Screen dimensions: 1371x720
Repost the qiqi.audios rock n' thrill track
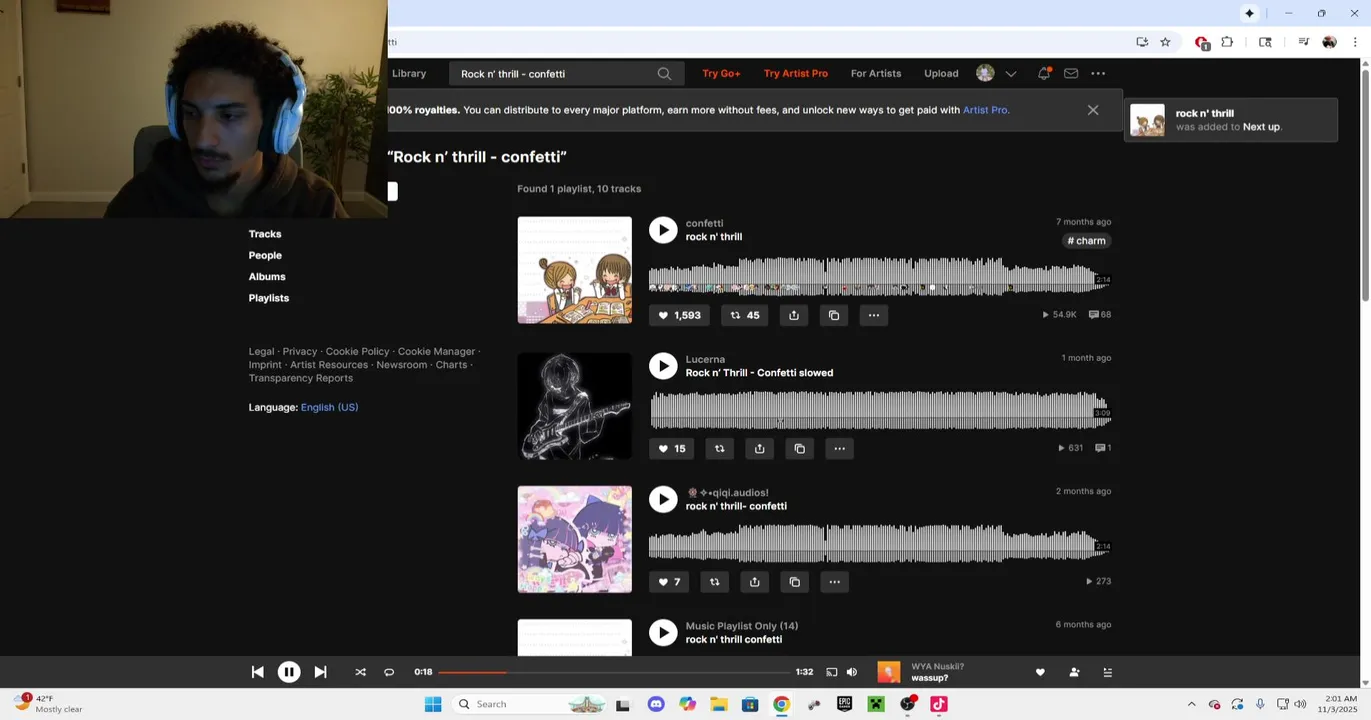click(x=715, y=582)
